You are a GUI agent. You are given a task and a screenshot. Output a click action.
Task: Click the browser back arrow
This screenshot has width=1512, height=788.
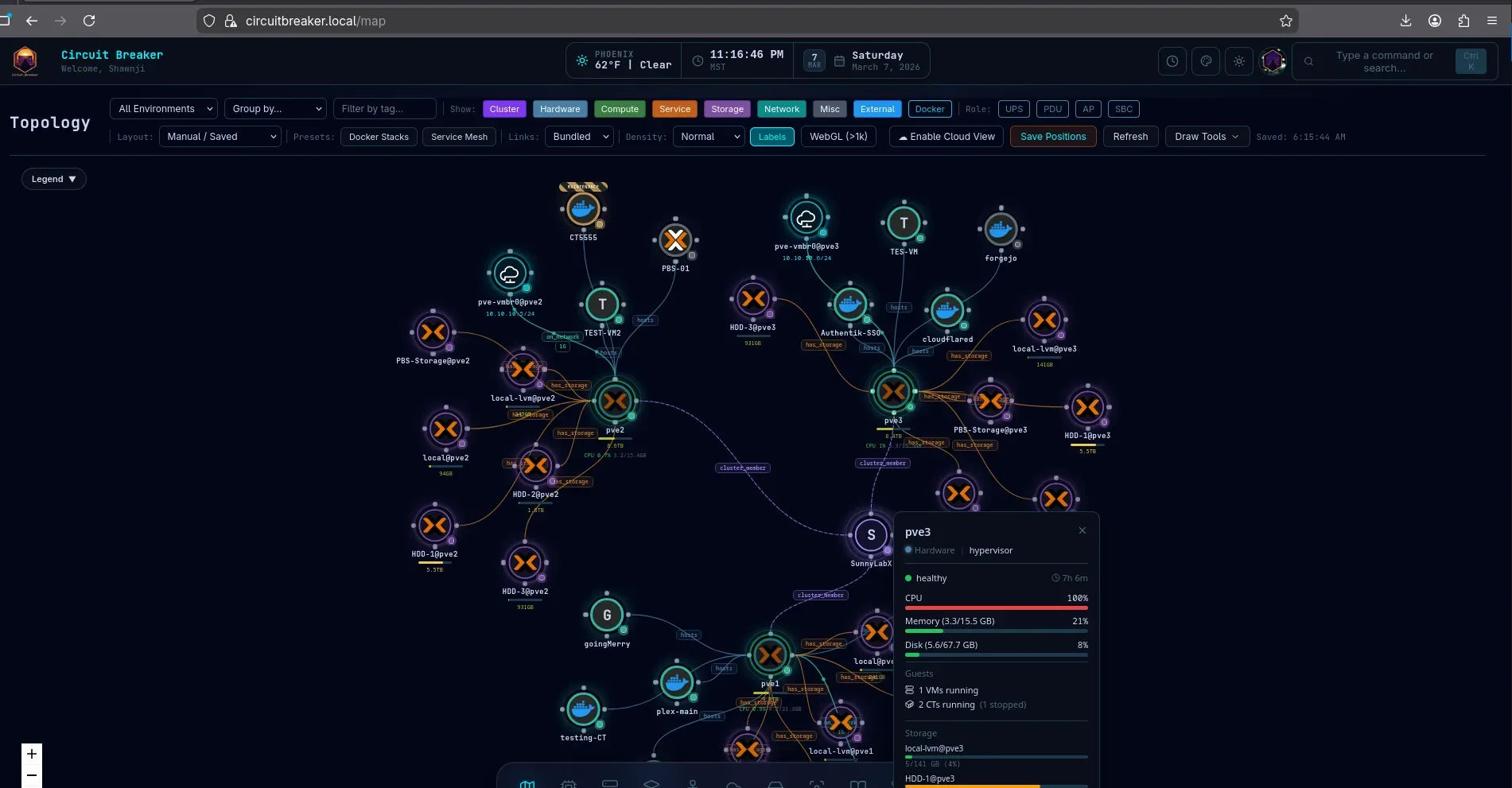coord(32,21)
